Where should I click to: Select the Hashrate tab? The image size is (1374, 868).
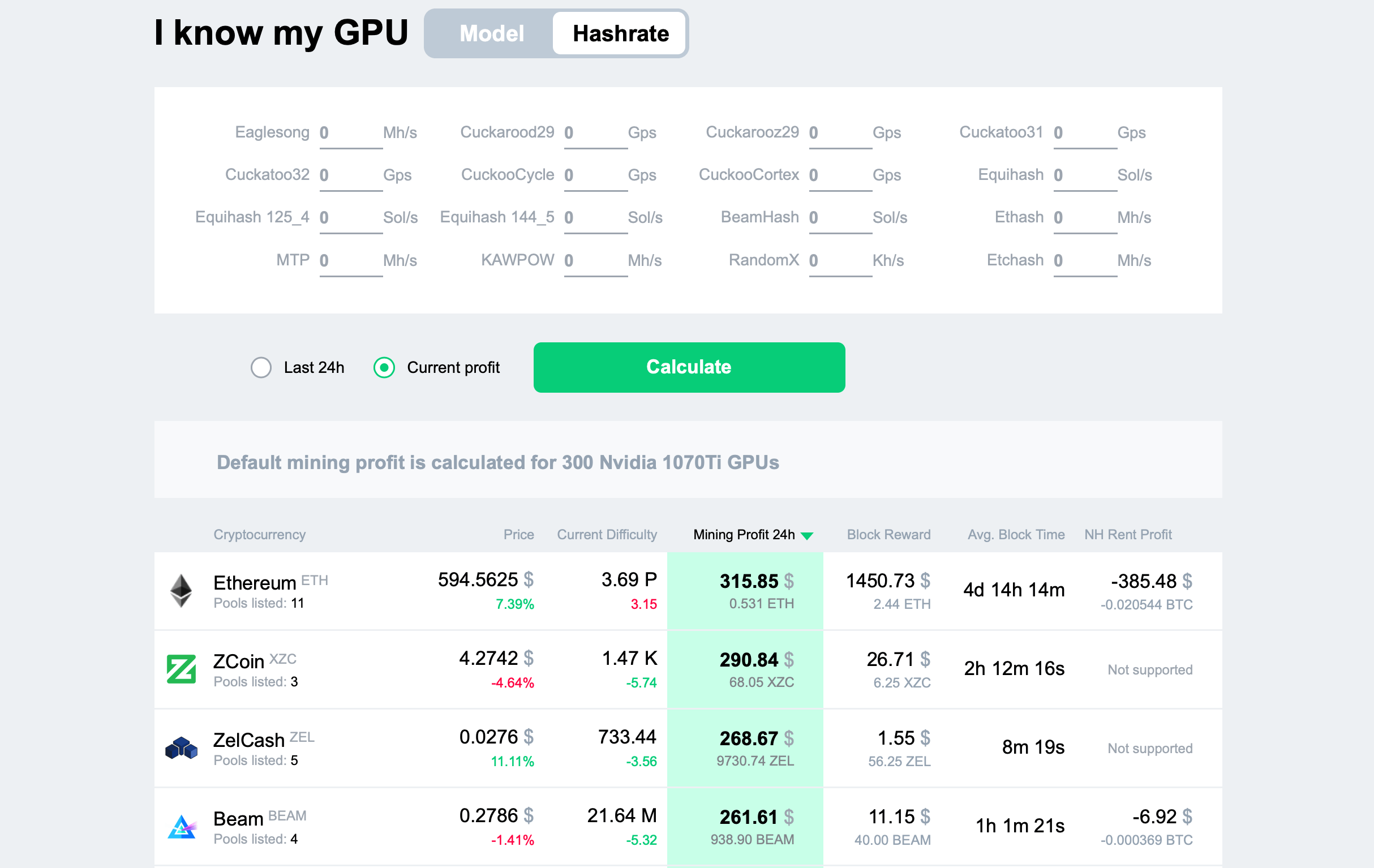pyautogui.click(x=620, y=33)
